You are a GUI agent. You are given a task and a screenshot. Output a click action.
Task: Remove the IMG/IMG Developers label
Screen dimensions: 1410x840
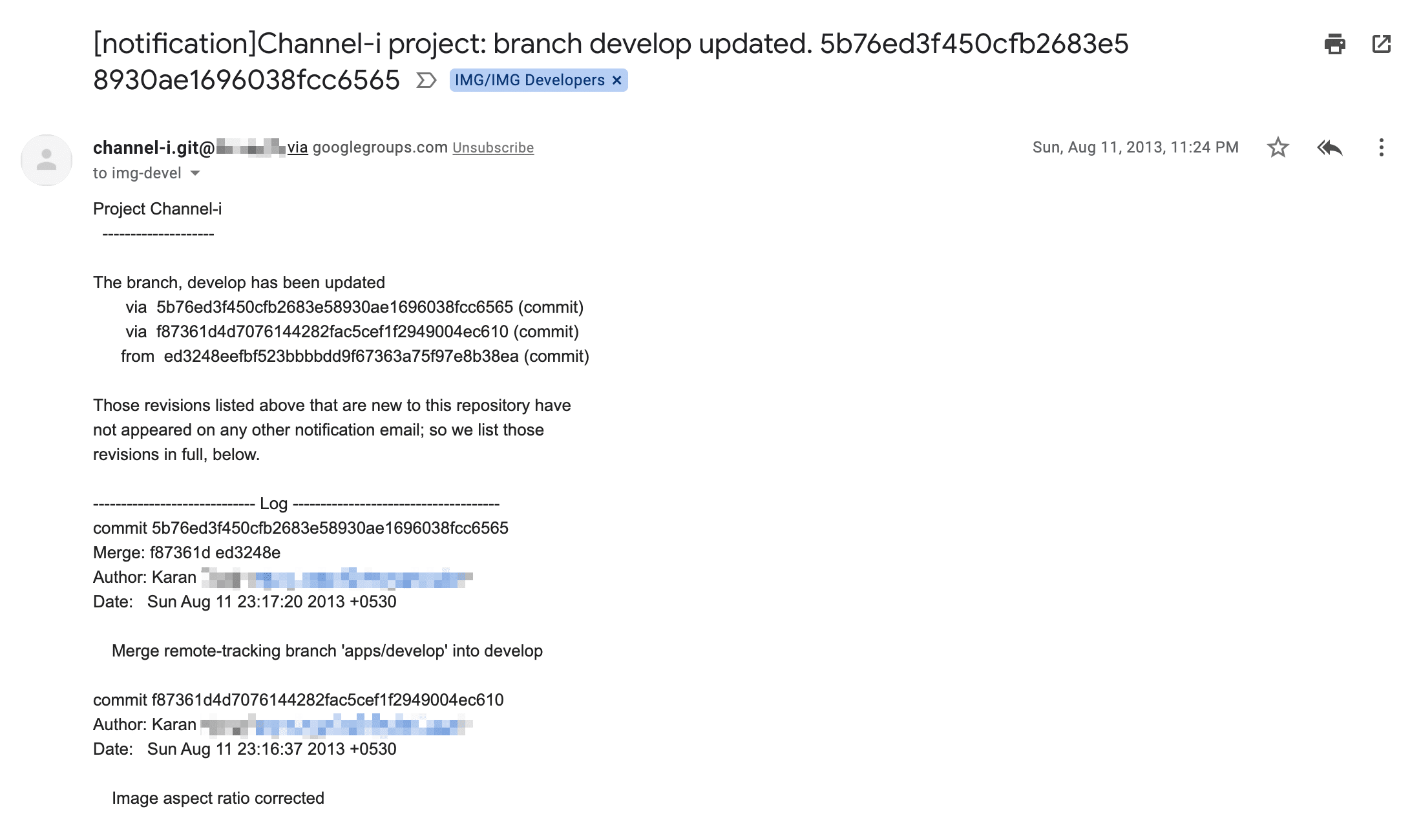click(x=616, y=80)
